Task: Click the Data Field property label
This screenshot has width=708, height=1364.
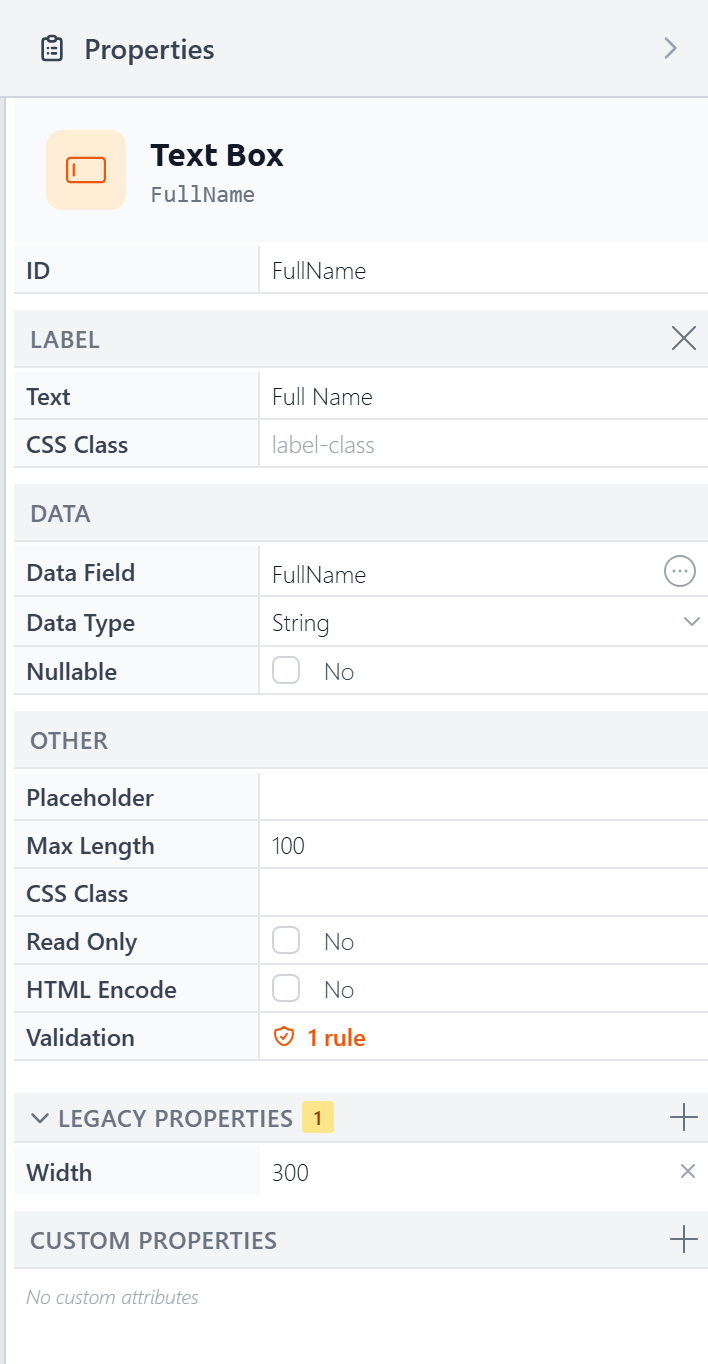Action: (80, 573)
